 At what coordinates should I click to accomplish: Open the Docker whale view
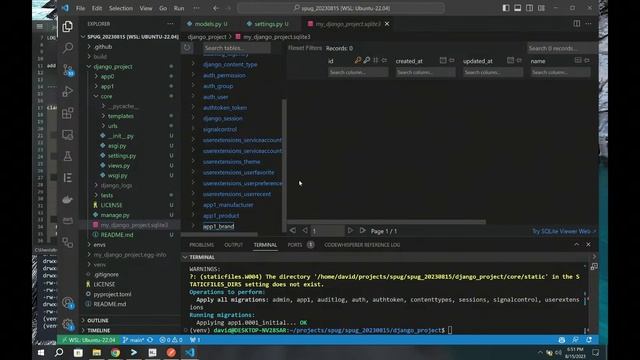pyautogui.click(x=68, y=199)
